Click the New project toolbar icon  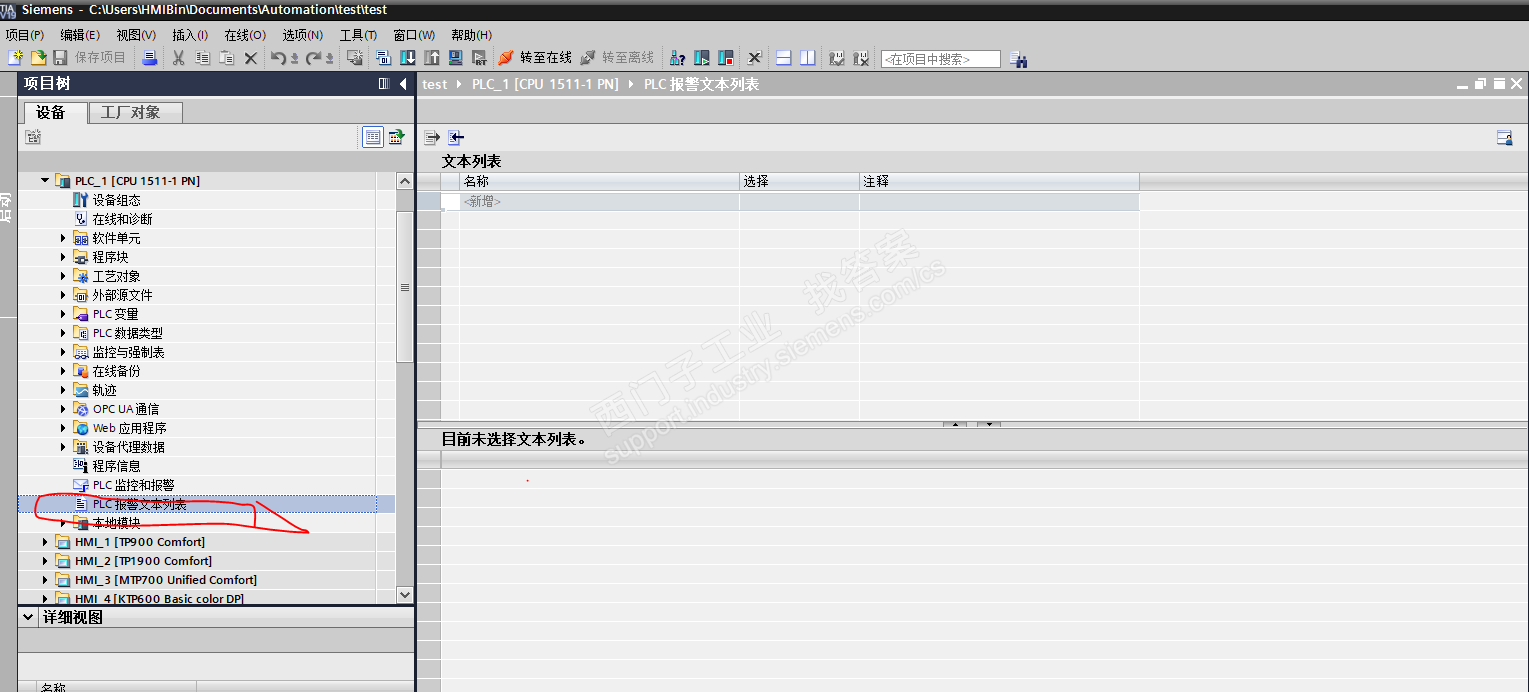[16, 58]
